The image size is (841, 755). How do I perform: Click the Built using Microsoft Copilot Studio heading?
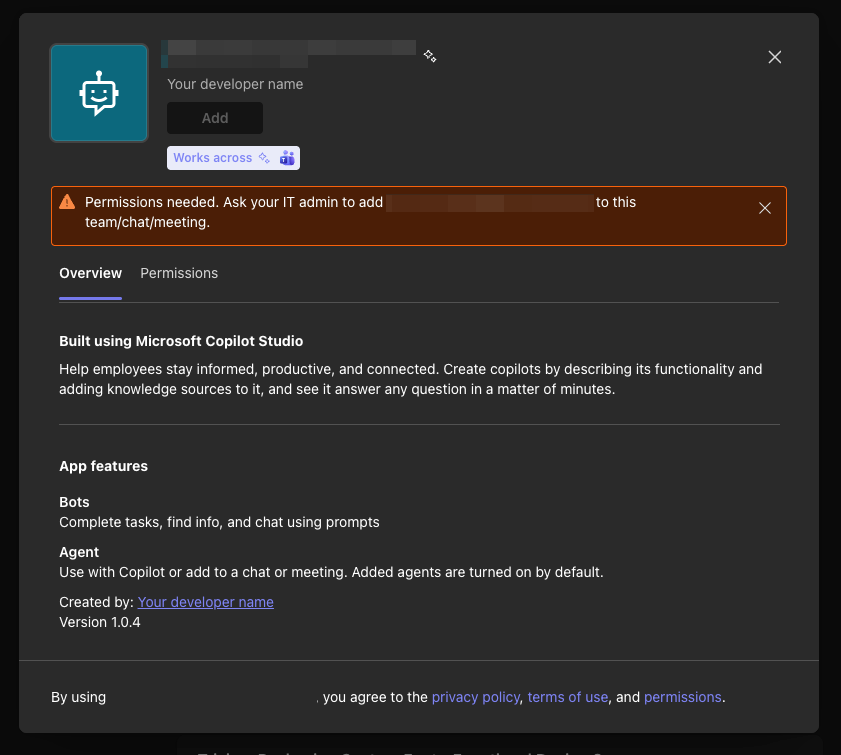[x=181, y=341]
